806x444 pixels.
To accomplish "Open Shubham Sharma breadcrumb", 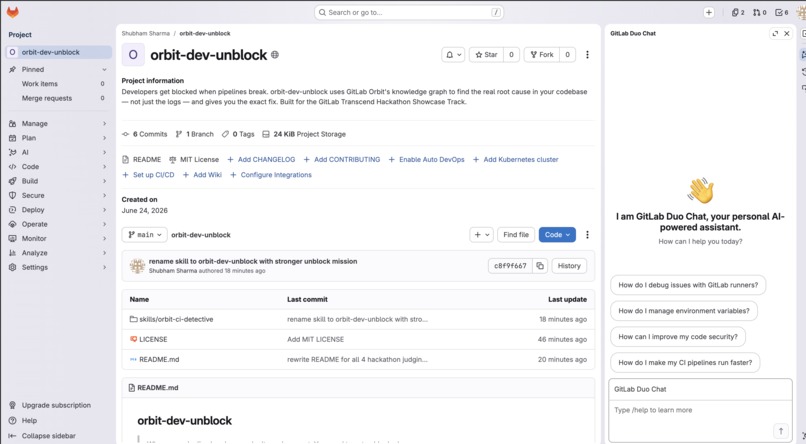I will 145,33.
